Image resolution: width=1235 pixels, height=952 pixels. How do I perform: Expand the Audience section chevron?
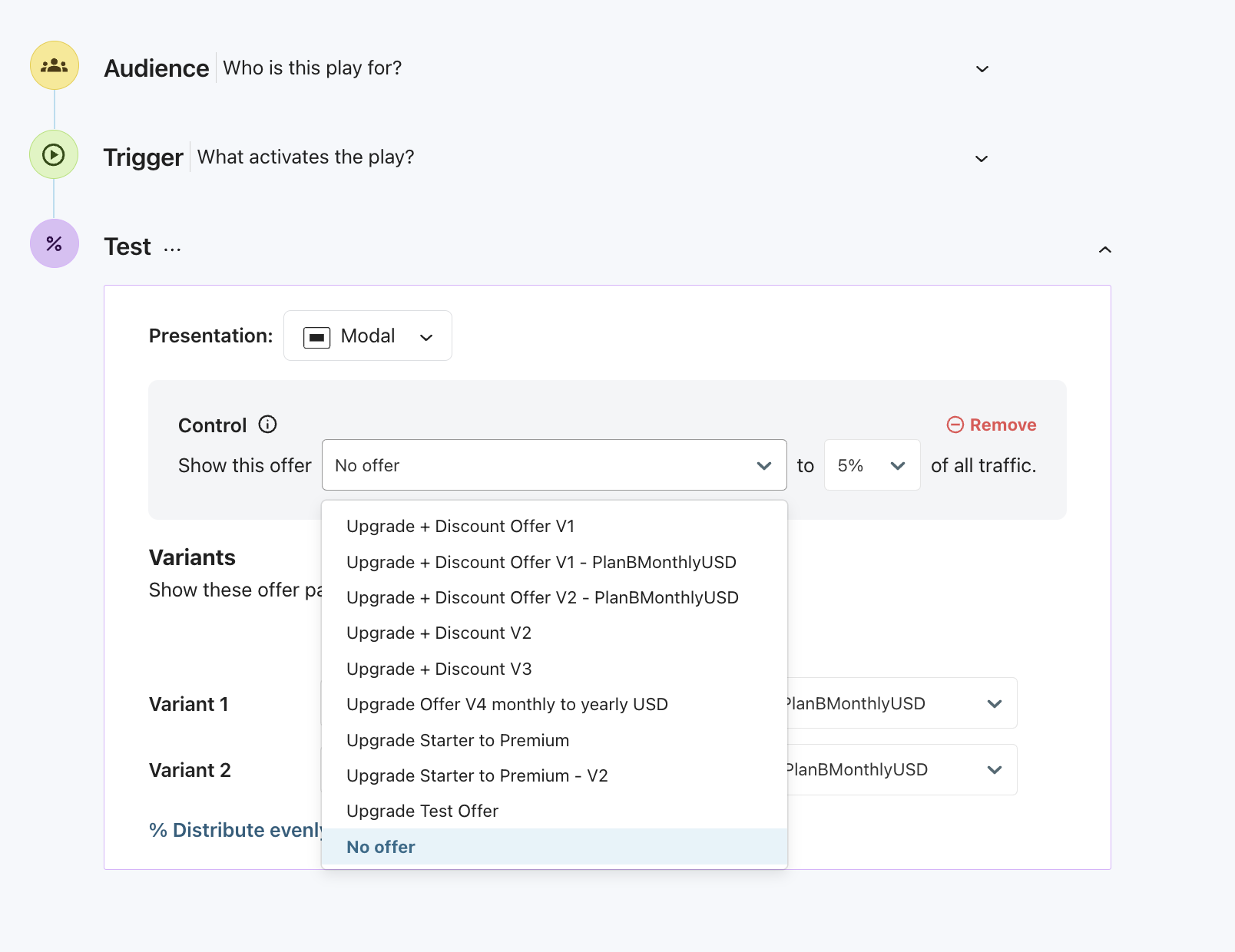(982, 69)
